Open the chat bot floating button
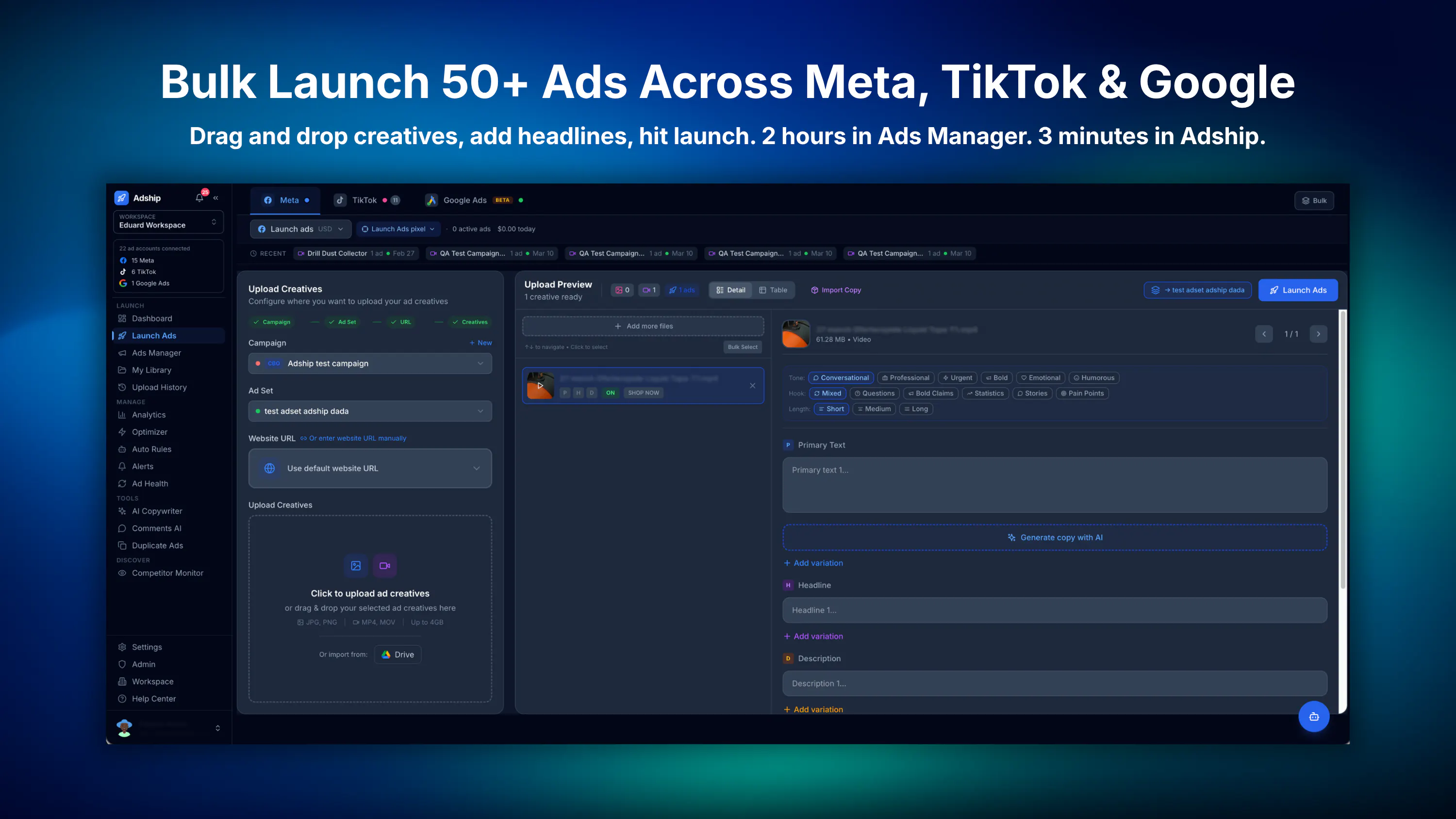Screen dimensions: 1456x819 [x=1314, y=717]
